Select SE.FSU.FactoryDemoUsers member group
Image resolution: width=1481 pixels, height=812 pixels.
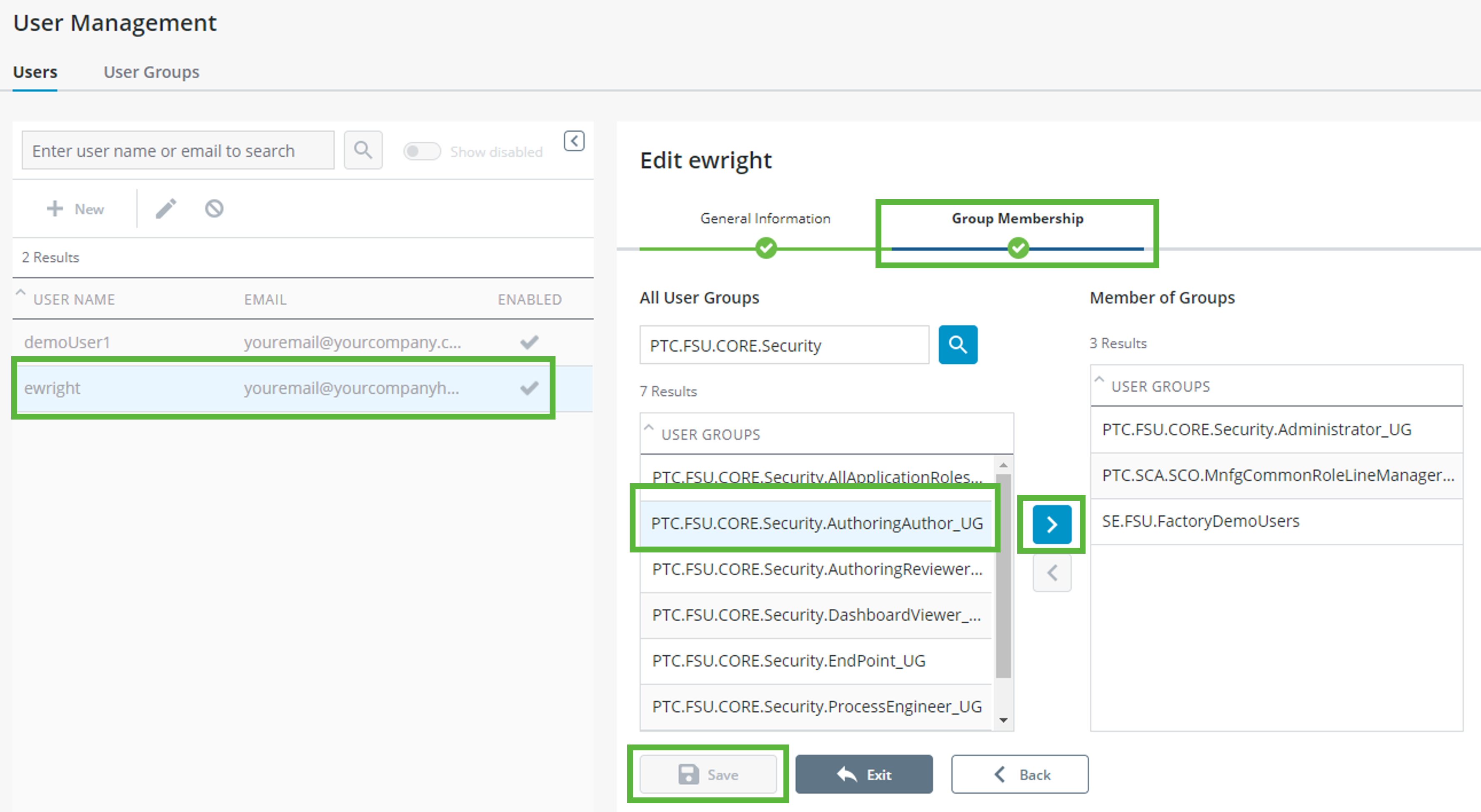coord(1276,521)
